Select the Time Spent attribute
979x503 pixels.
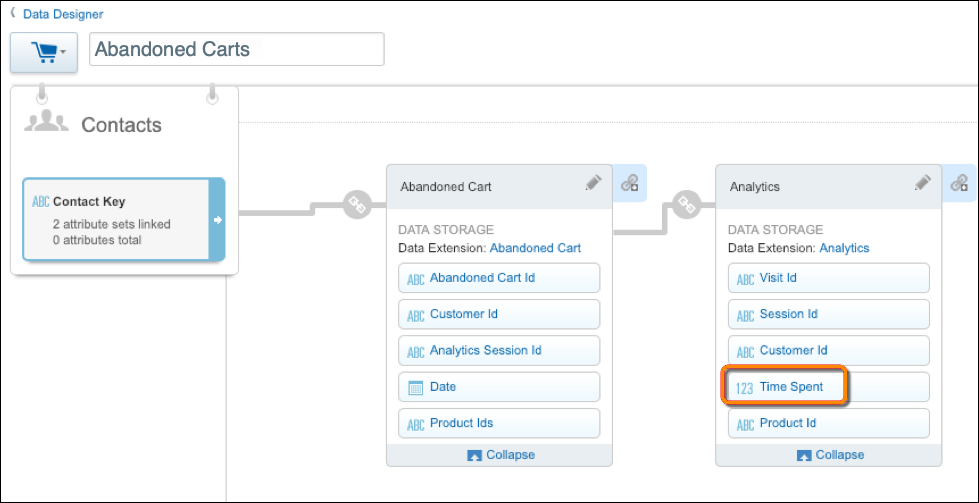coord(829,387)
